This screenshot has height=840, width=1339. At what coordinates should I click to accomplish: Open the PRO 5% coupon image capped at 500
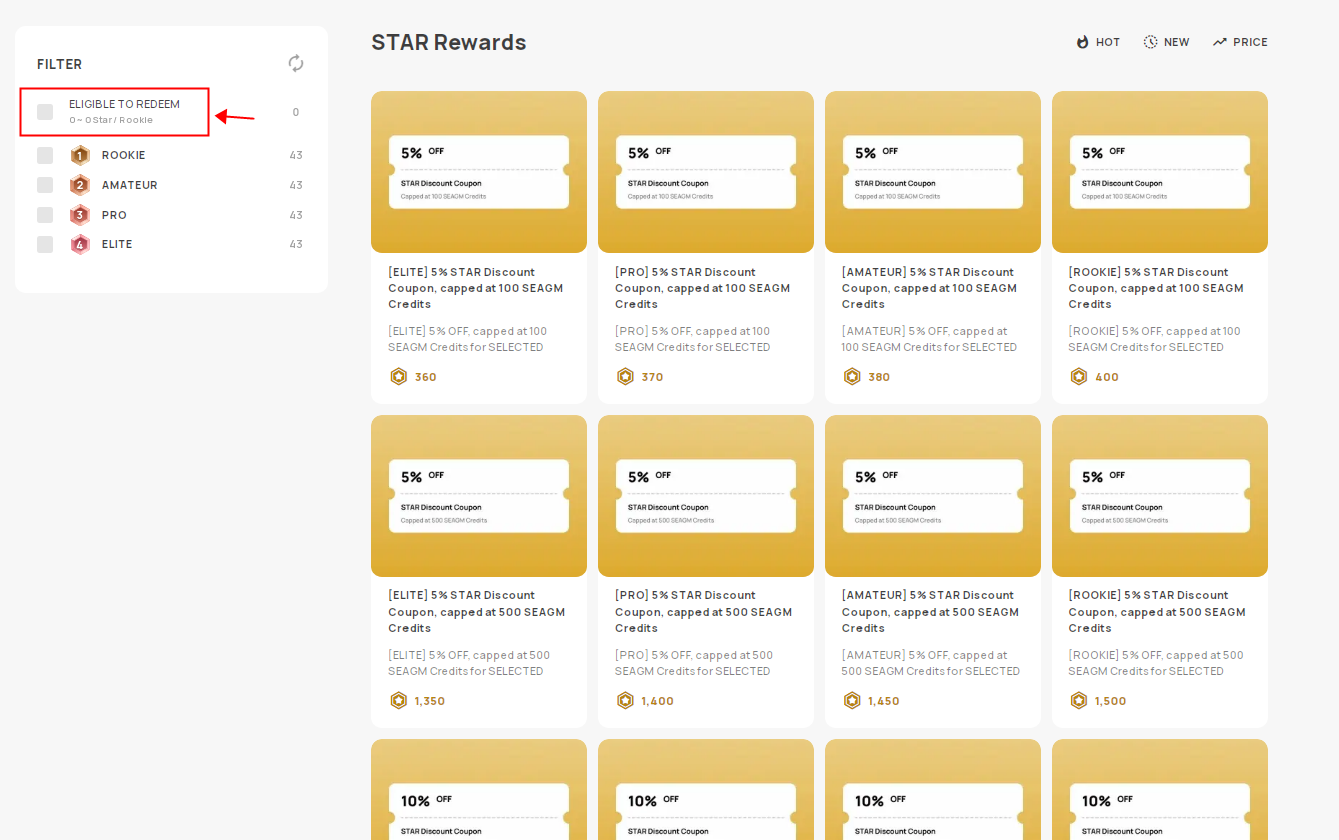[706, 496]
